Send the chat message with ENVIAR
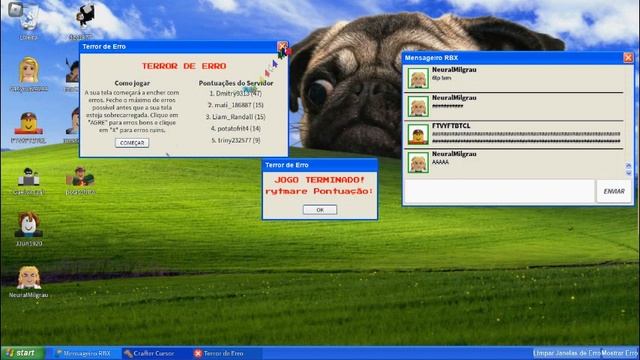Screen dimensions: 640x360 tap(614, 191)
